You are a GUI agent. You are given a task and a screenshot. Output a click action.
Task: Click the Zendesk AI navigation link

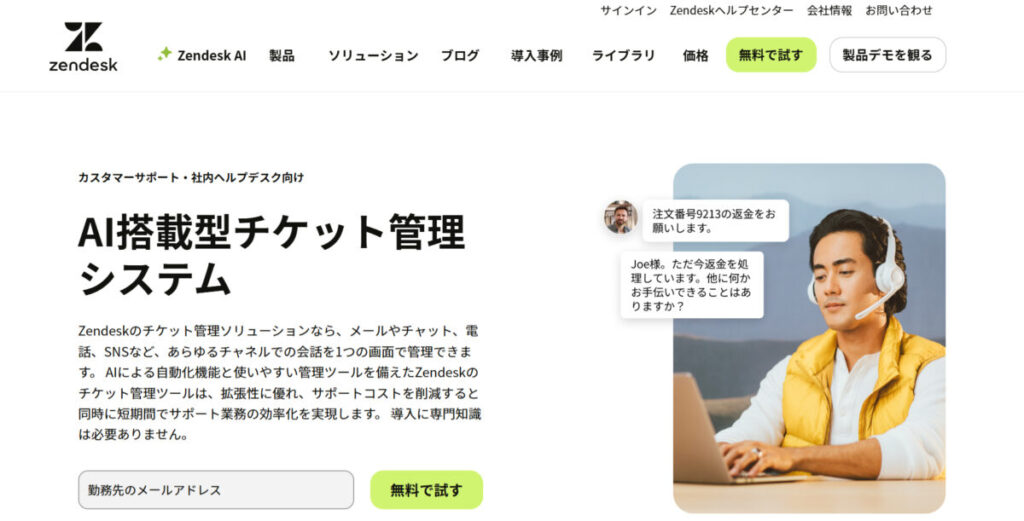(212, 55)
